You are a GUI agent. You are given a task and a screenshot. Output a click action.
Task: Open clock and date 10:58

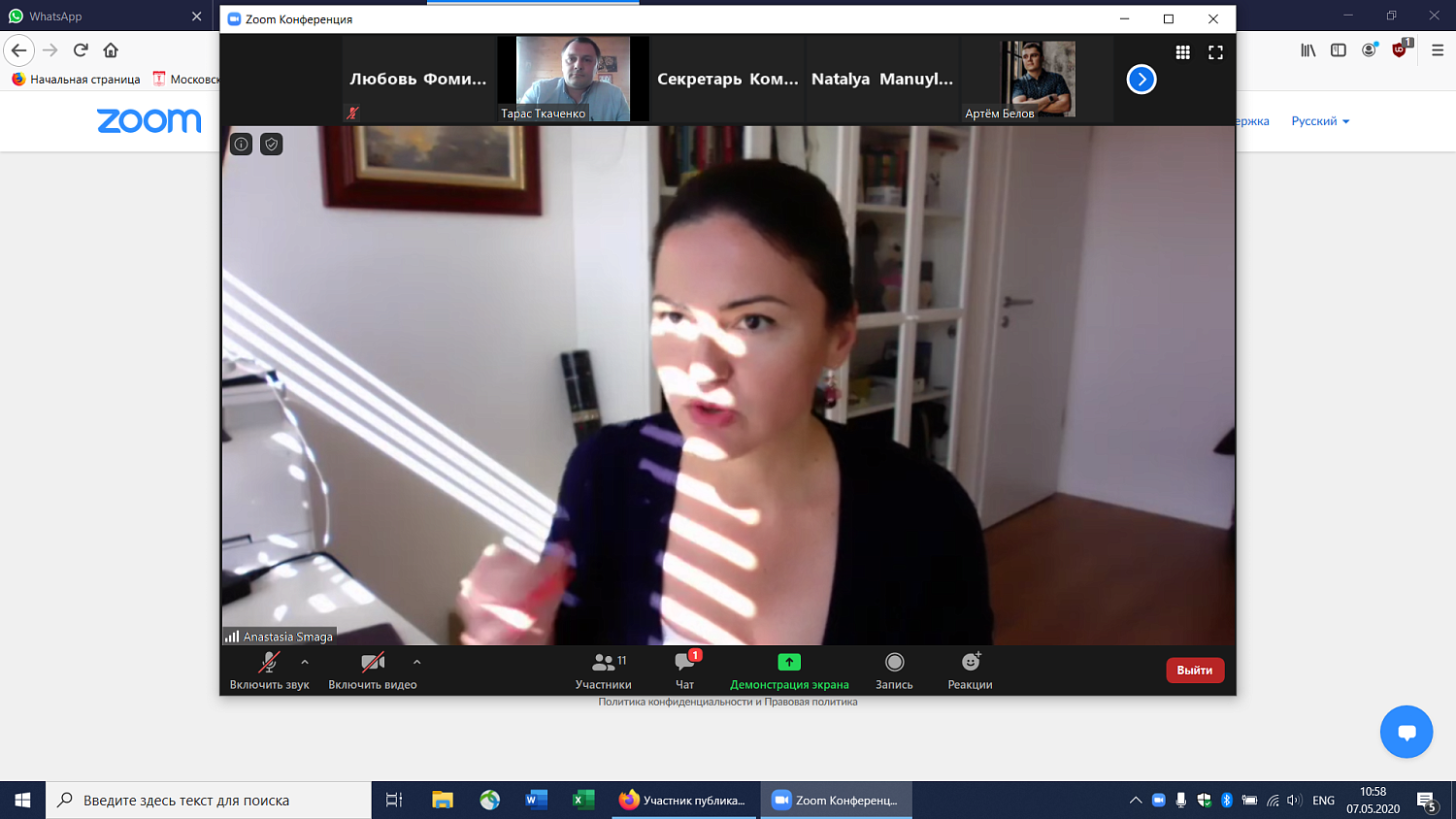1373,801
